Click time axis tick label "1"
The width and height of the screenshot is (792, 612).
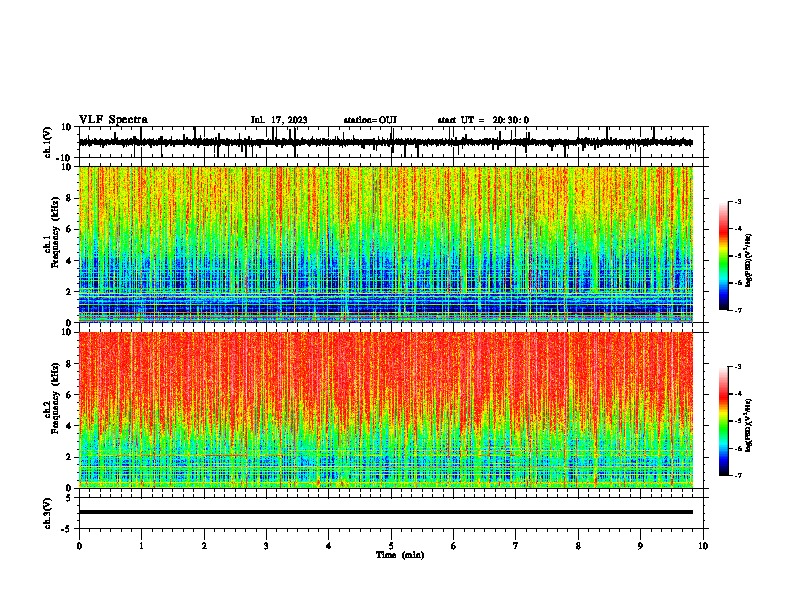[141, 546]
